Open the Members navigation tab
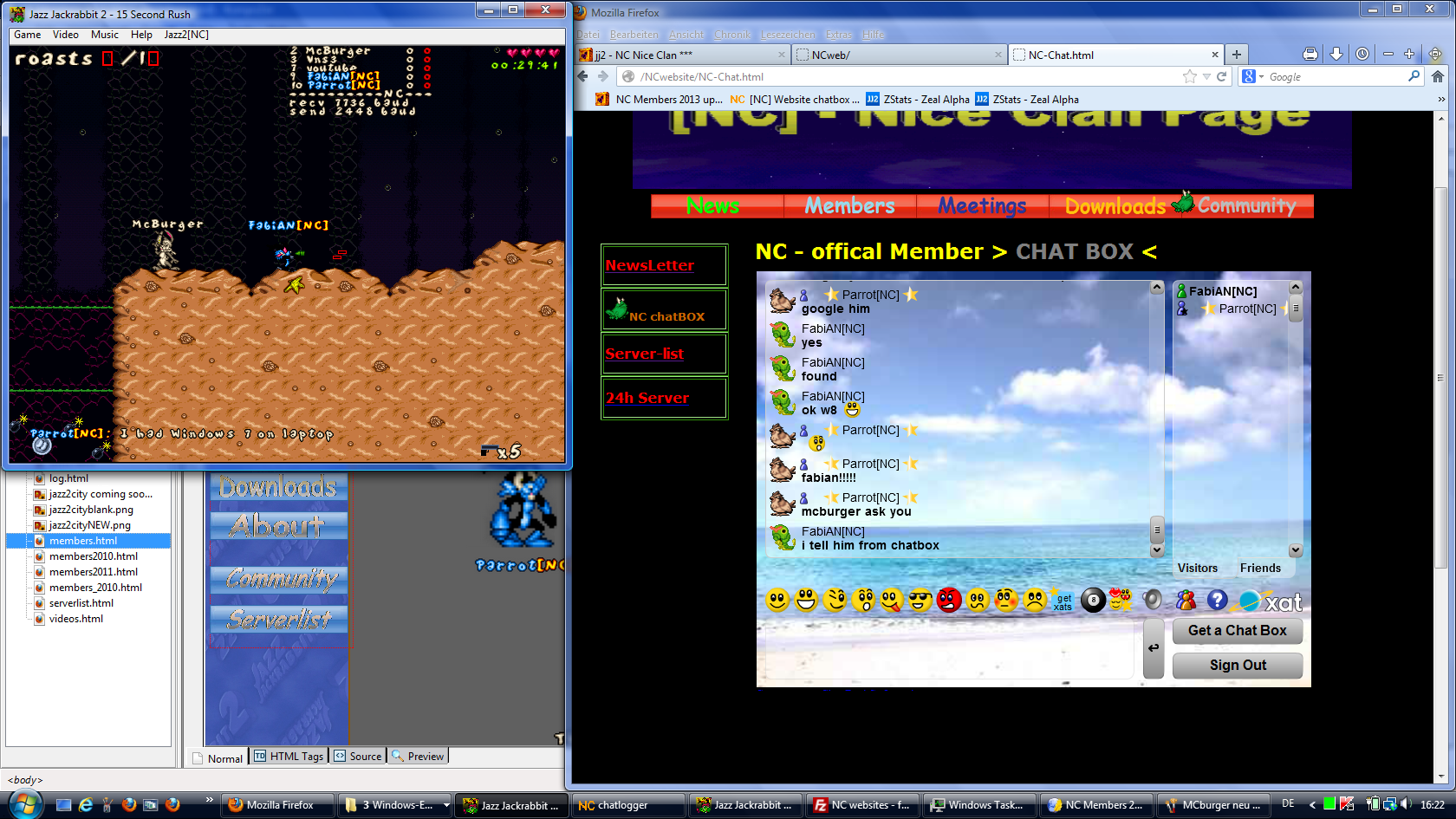This screenshot has height=819, width=1456. 849,206
